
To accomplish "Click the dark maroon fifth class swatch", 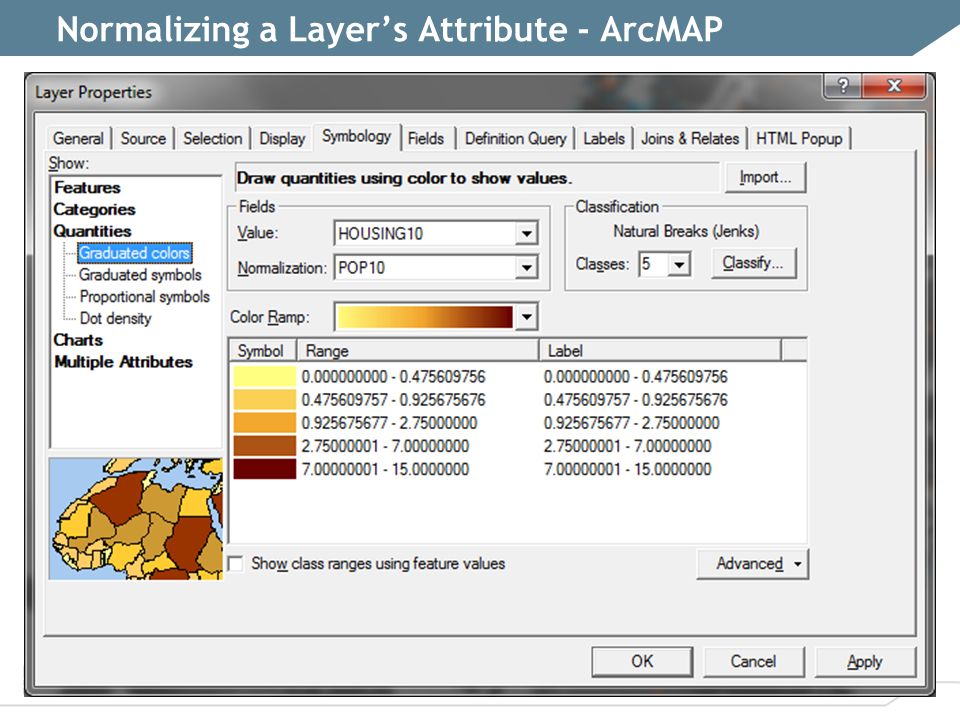I will click(264, 470).
